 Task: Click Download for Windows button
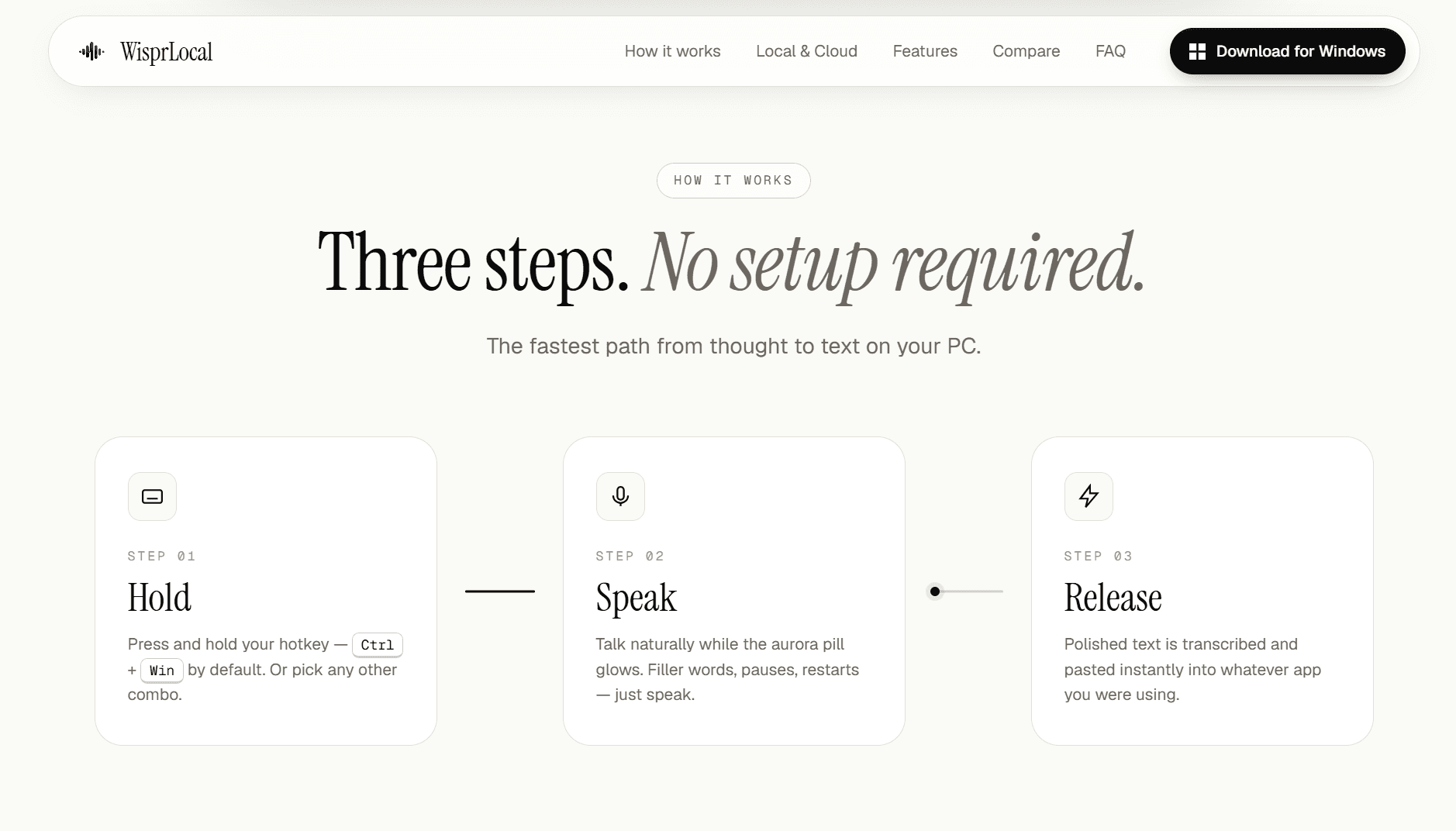coord(1287,51)
